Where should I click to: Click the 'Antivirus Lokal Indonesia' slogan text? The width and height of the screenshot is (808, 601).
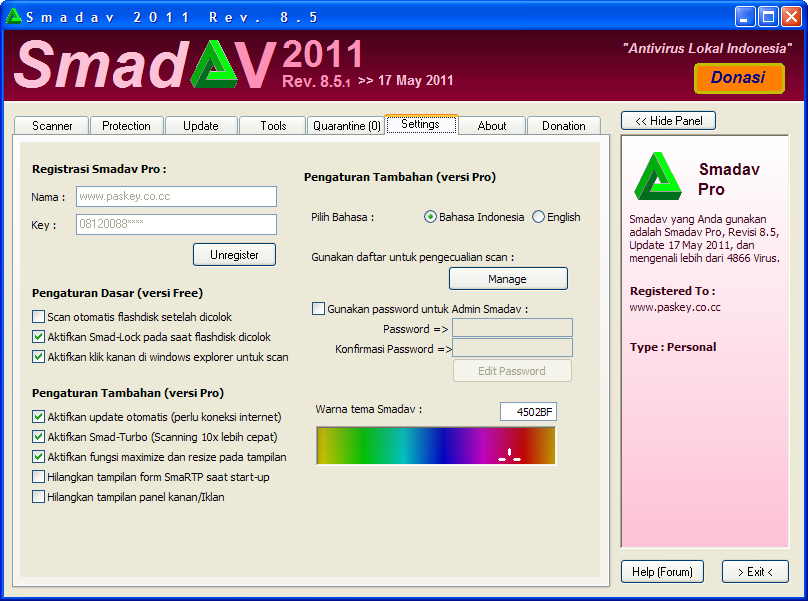pos(707,48)
